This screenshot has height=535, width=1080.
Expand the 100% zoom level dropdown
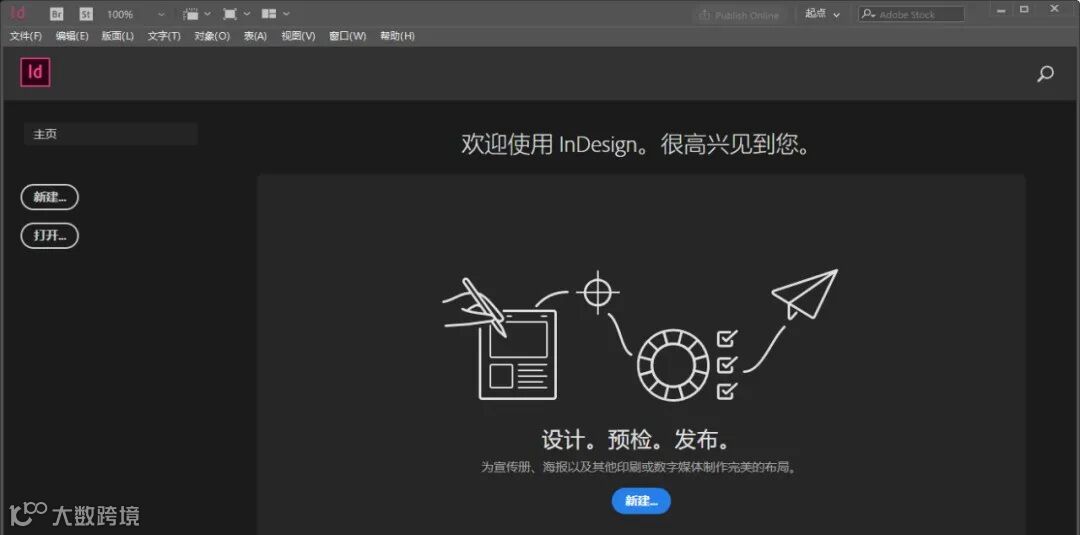(161, 14)
